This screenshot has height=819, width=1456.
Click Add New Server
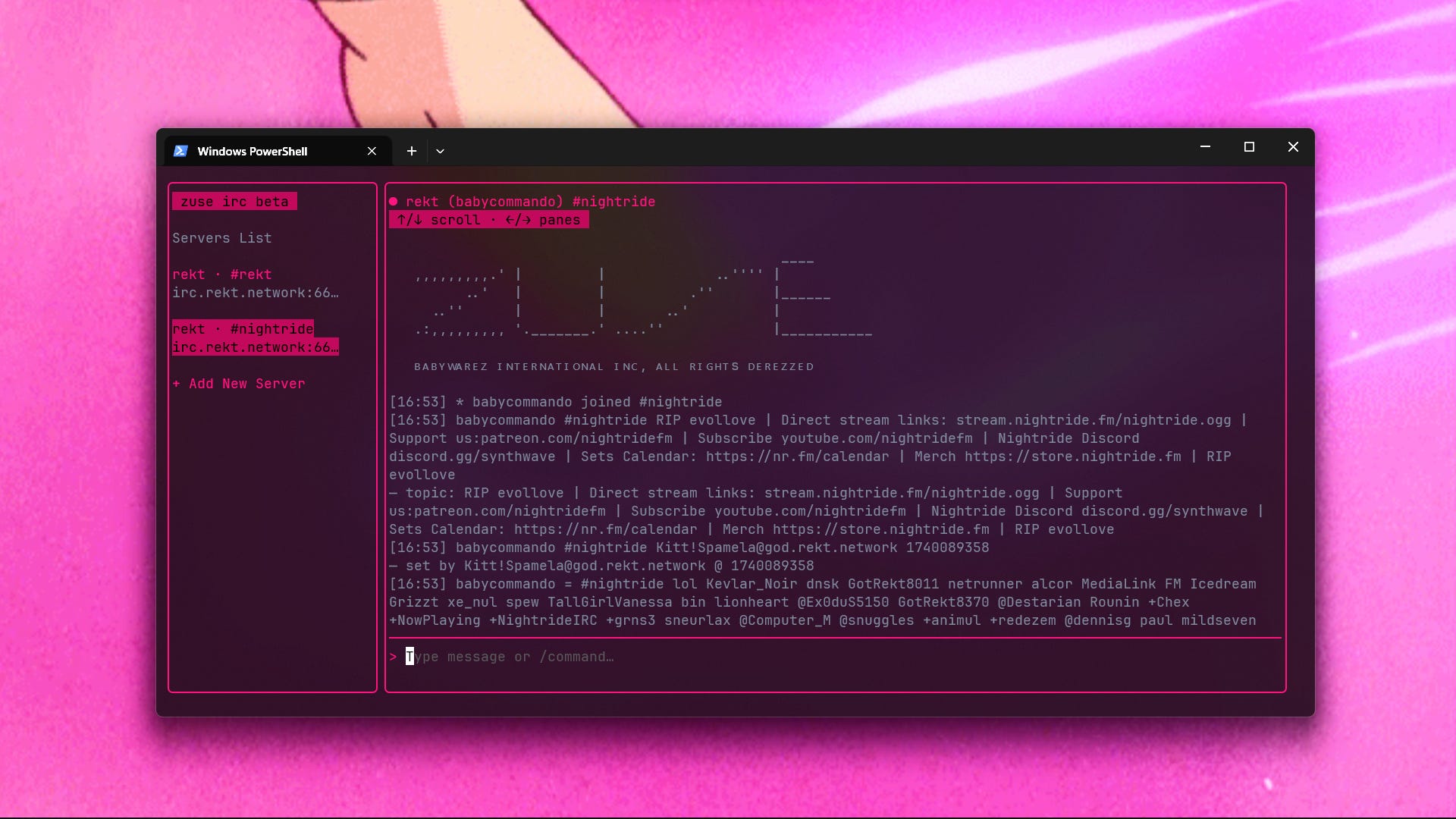click(x=246, y=384)
